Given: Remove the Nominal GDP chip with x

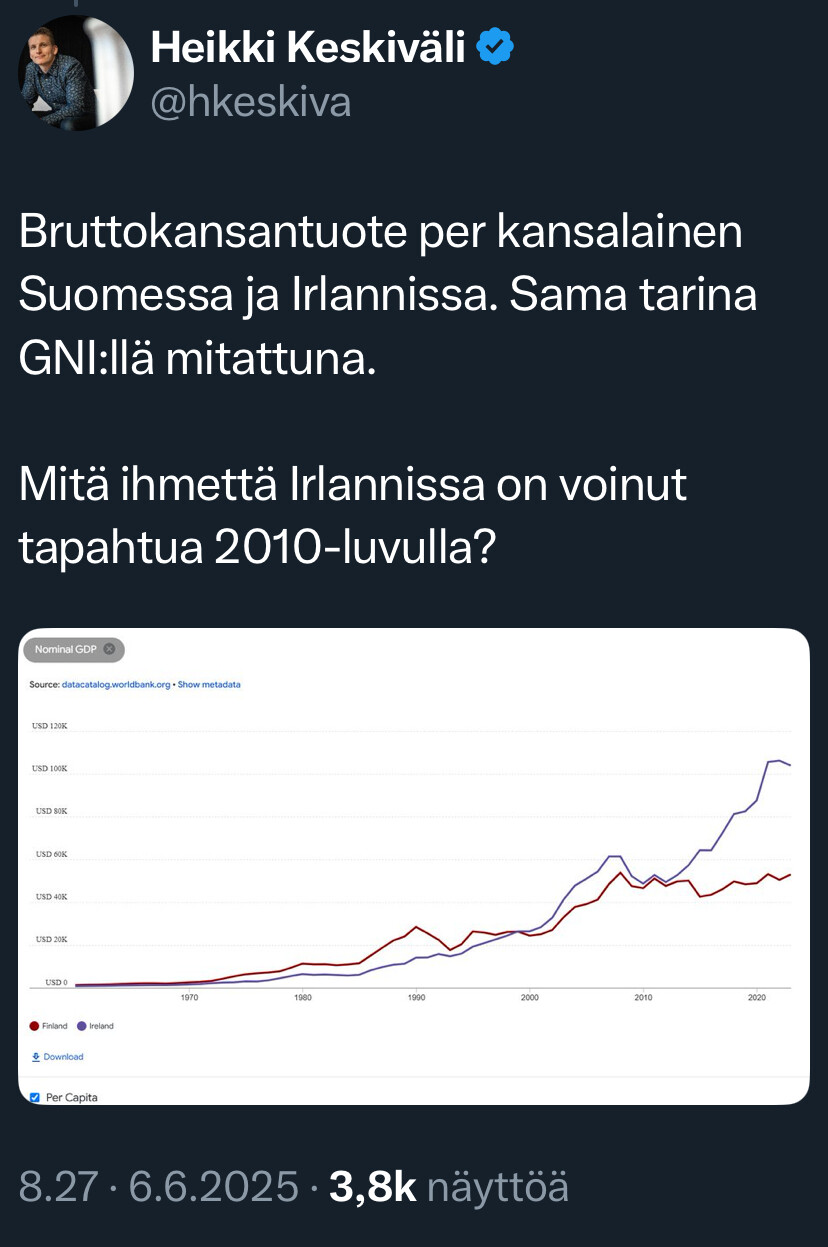Looking at the screenshot, I should click(x=109, y=649).
